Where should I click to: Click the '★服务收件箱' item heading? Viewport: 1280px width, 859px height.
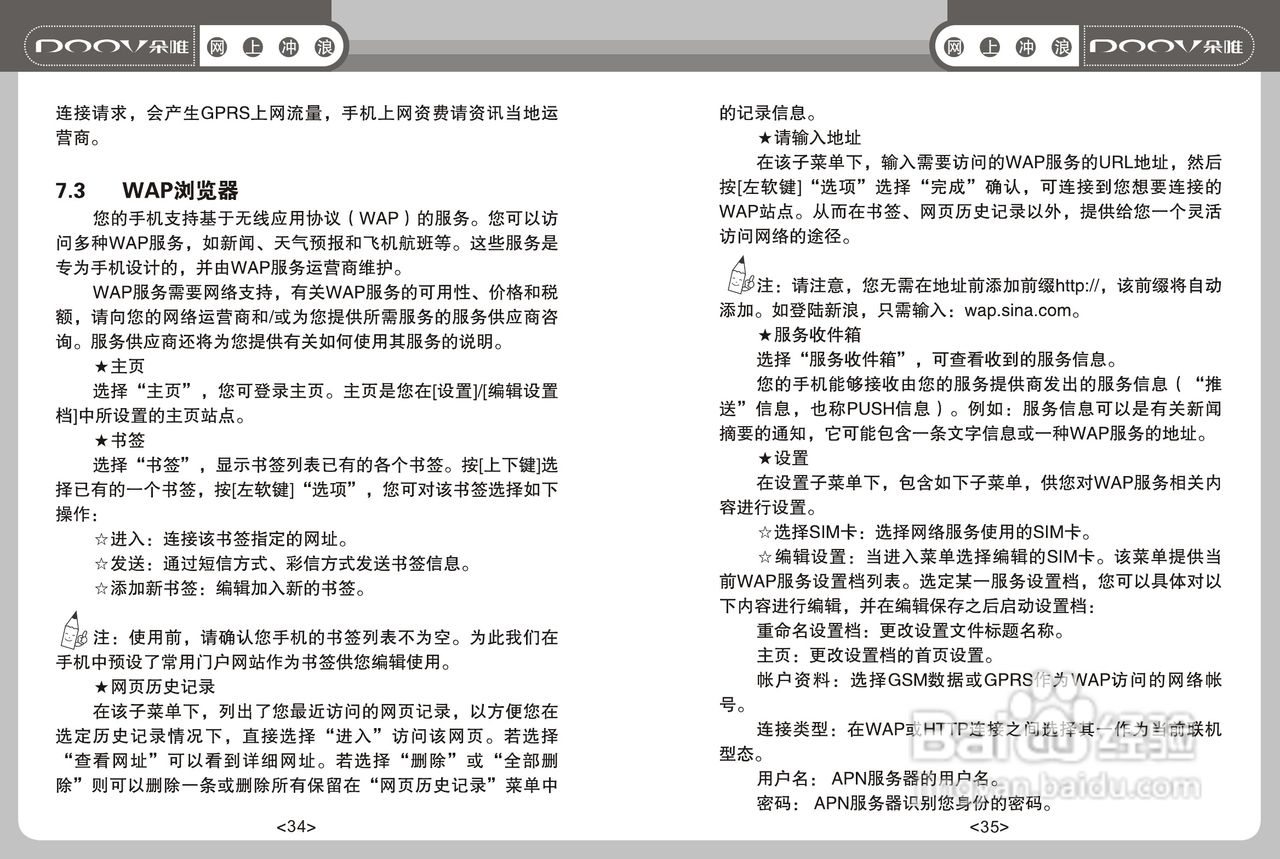click(x=808, y=334)
